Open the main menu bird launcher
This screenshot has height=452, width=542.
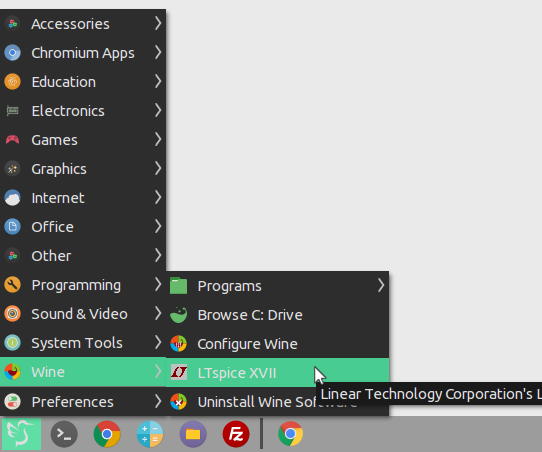(21, 434)
